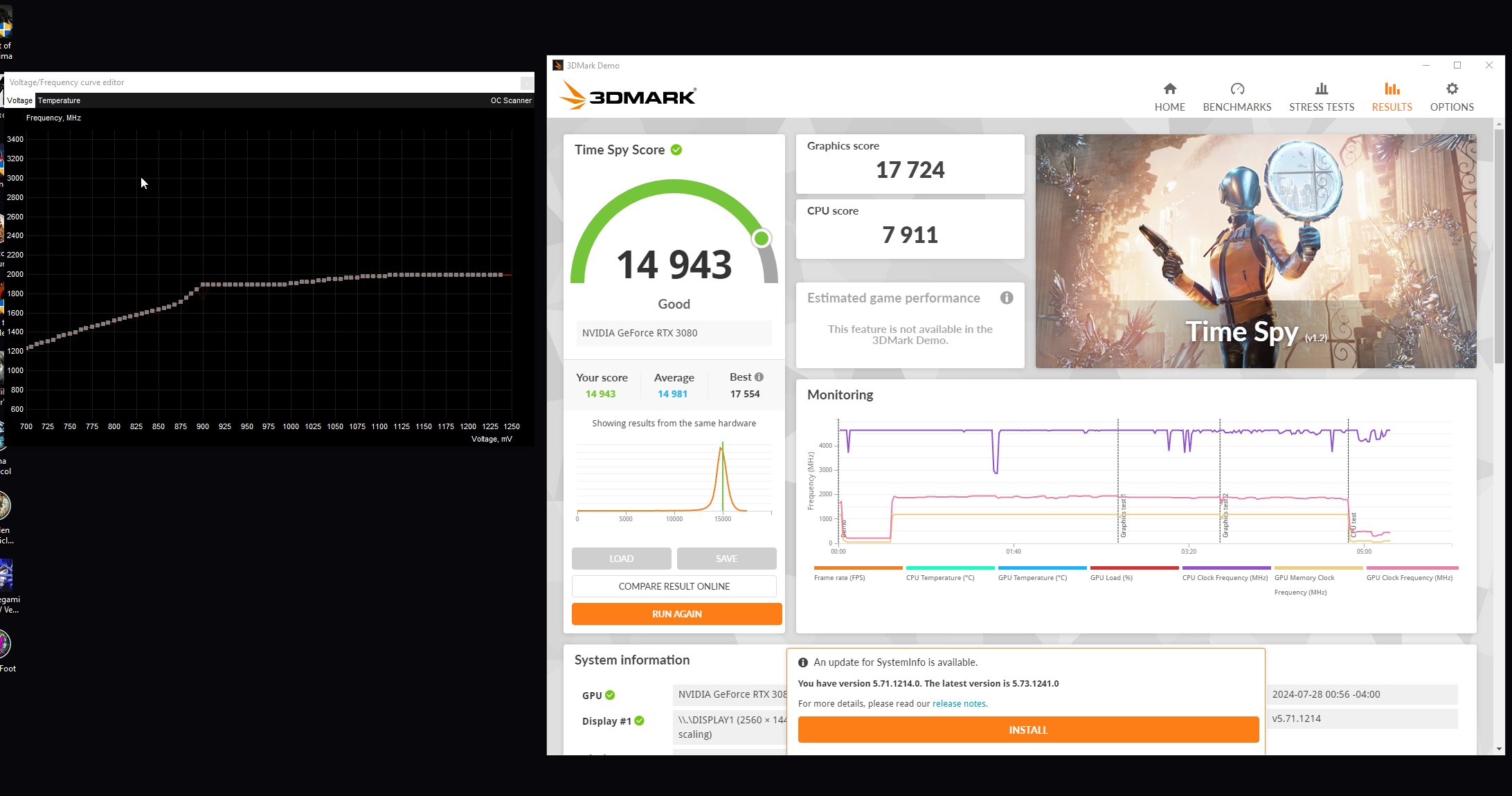Click the info icon in update notification
1512x796 pixels.
pos(803,662)
